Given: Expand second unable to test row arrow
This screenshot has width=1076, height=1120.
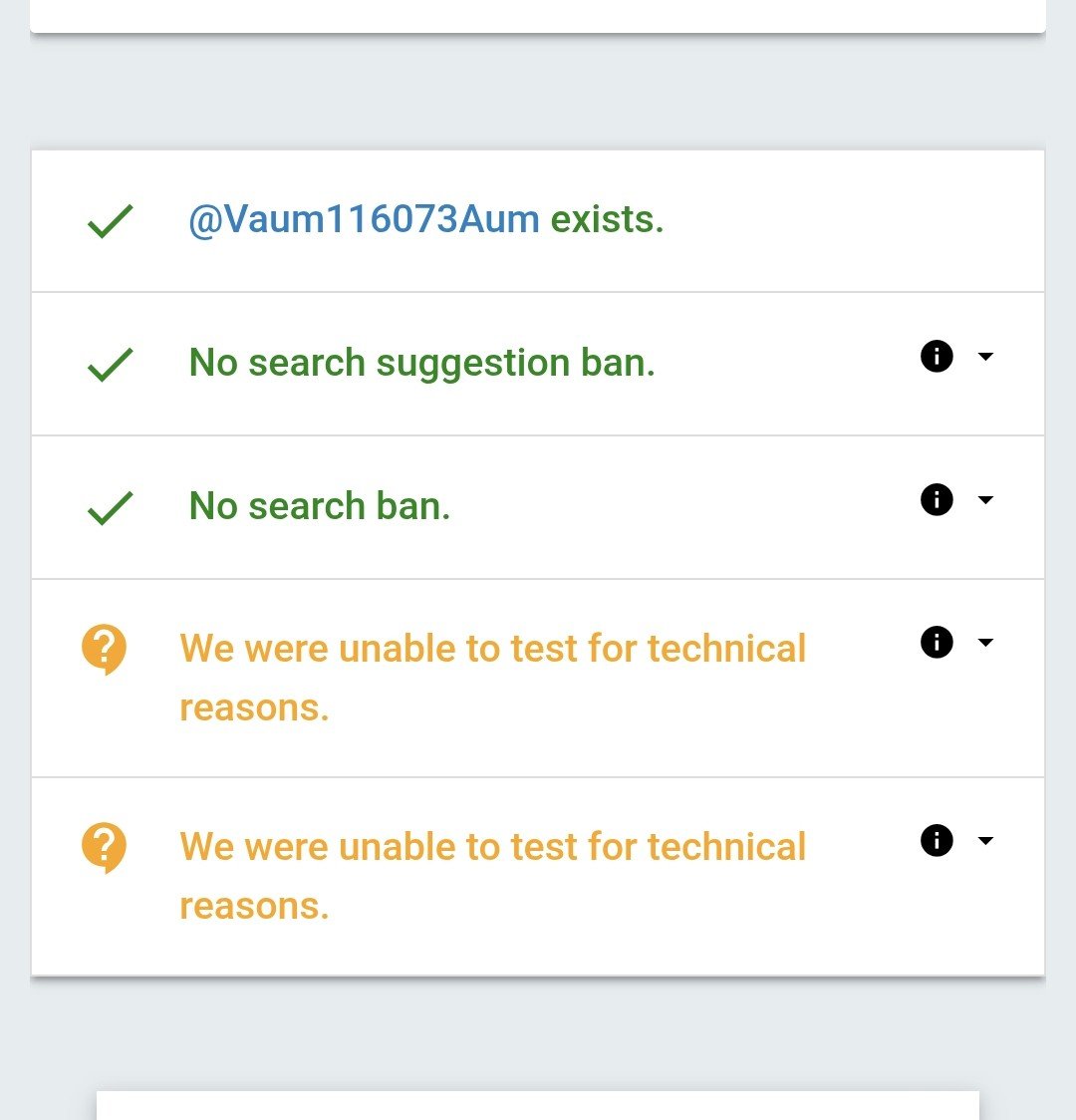Looking at the screenshot, I should tap(985, 840).
